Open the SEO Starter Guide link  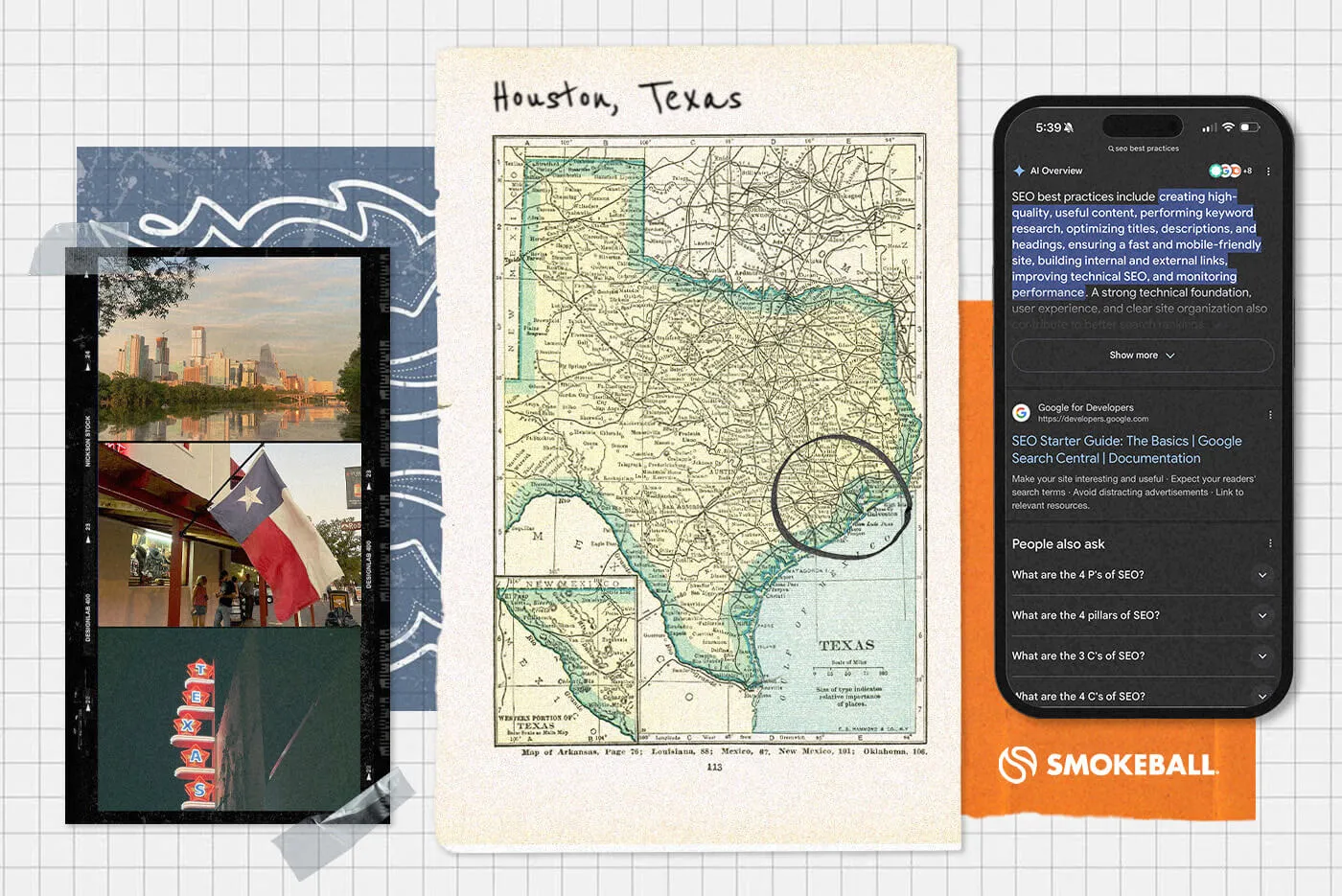point(1127,449)
